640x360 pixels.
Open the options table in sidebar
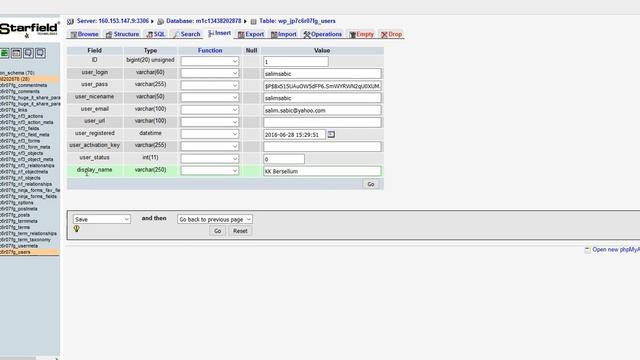[17, 202]
